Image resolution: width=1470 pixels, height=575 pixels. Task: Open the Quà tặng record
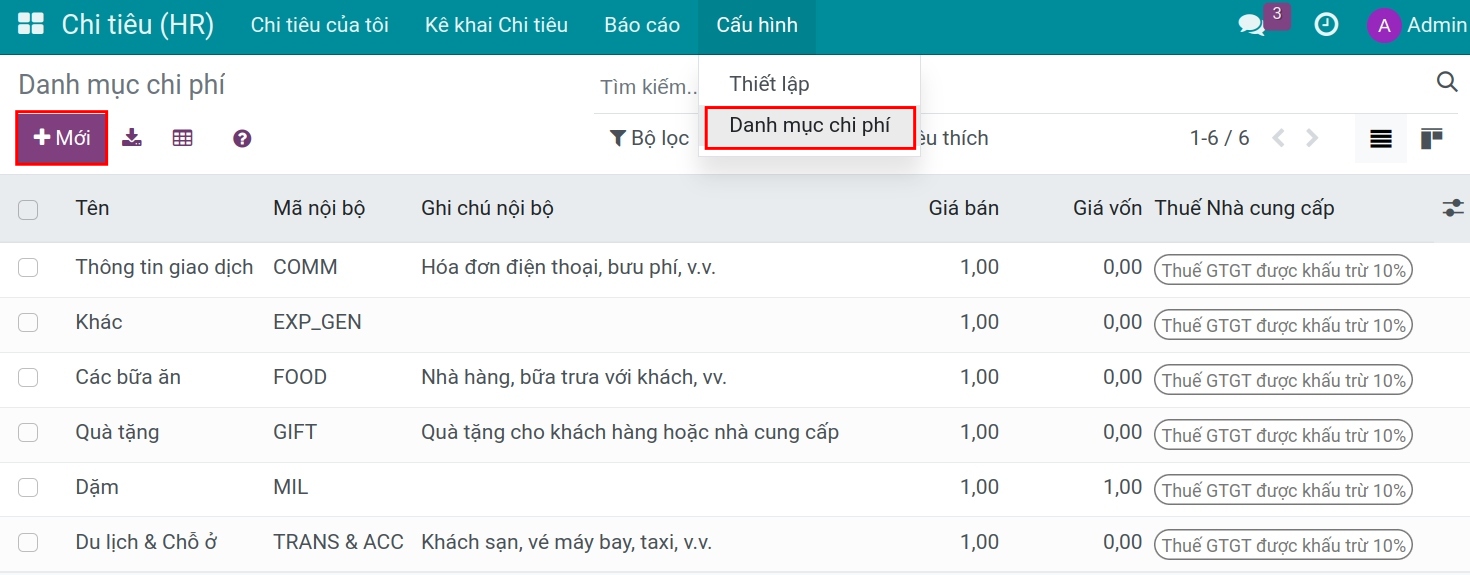(117, 432)
